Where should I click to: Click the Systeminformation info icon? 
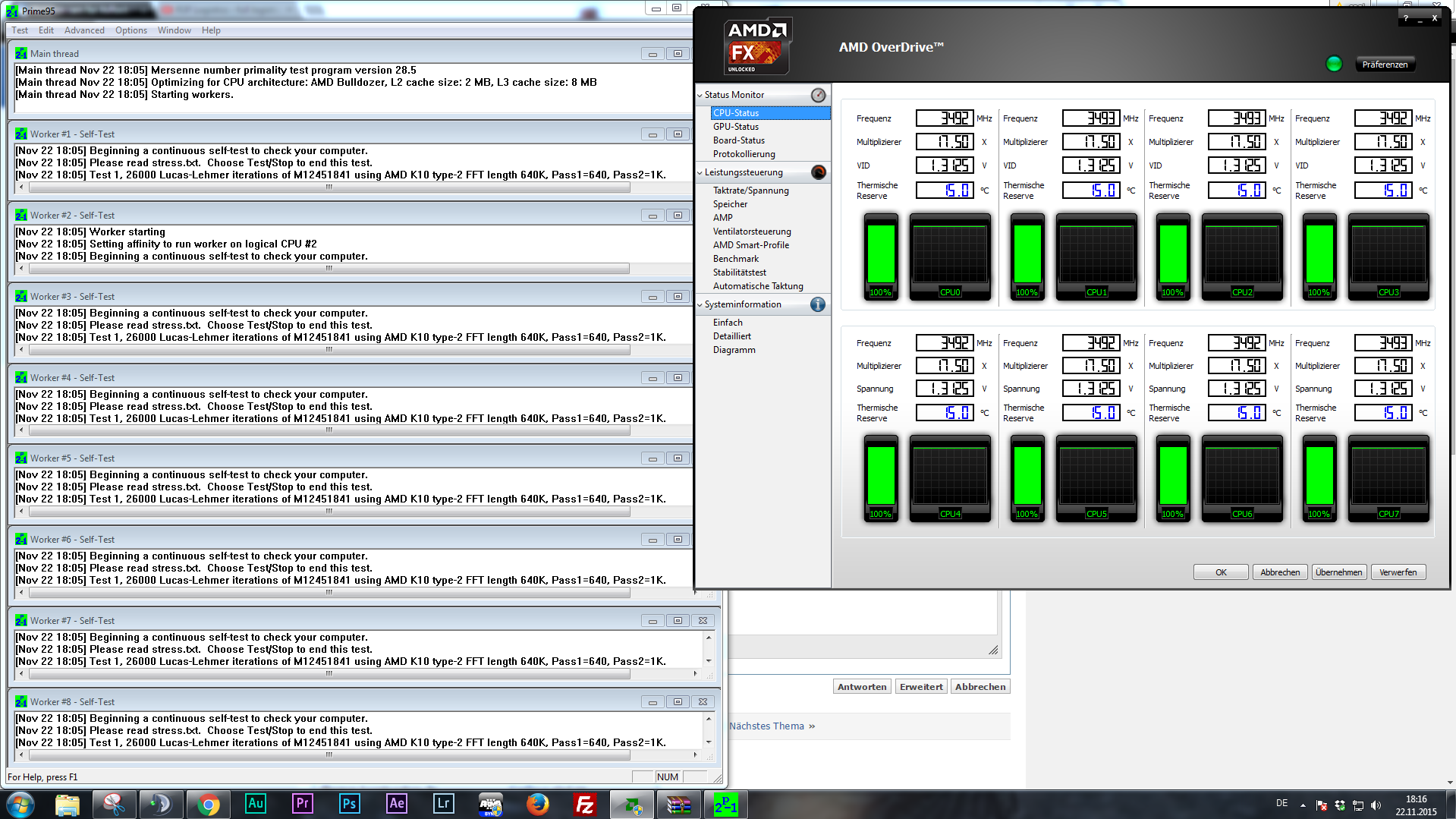(818, 304)
